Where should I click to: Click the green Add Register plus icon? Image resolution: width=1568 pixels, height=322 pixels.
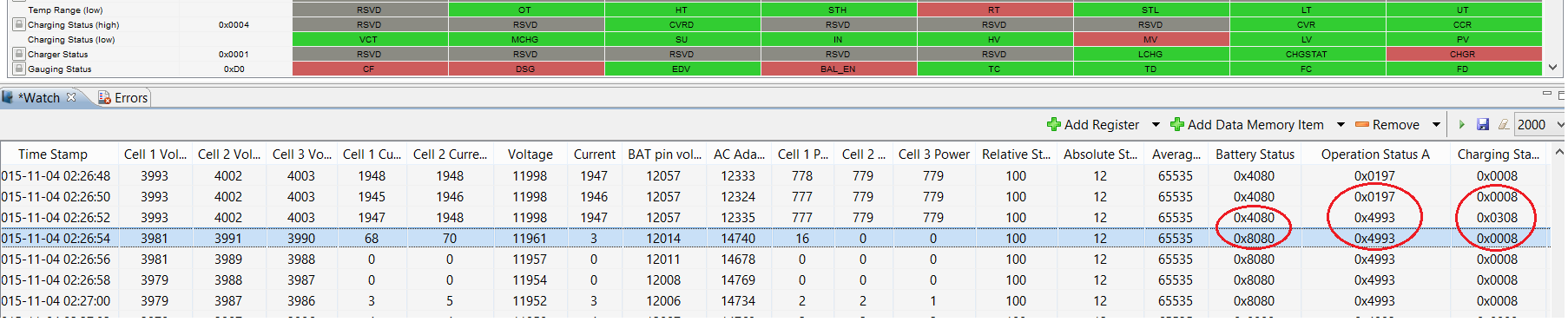[1054, 125]
